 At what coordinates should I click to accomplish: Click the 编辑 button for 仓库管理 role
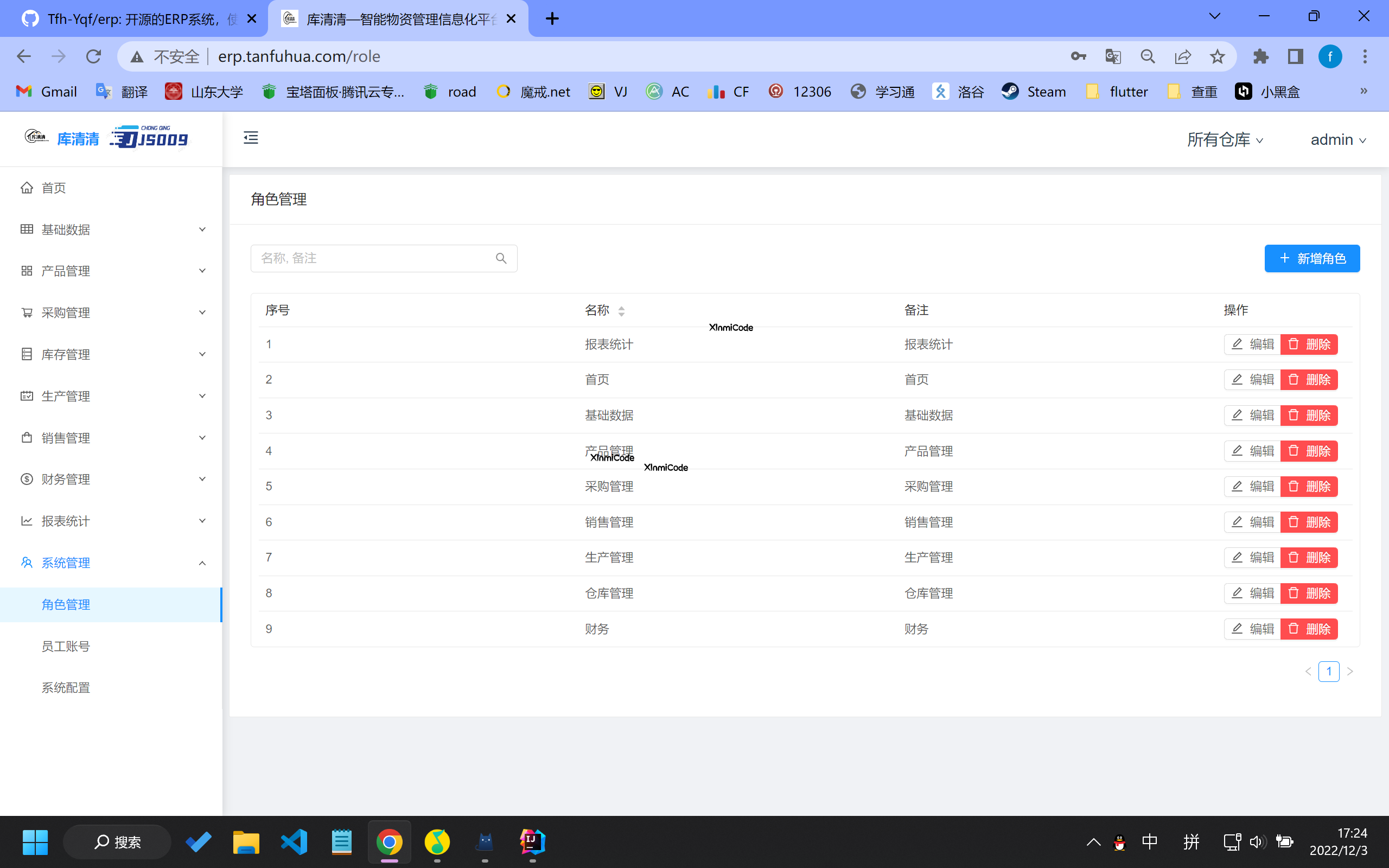pyautogui.click(x=1253, y=593)
